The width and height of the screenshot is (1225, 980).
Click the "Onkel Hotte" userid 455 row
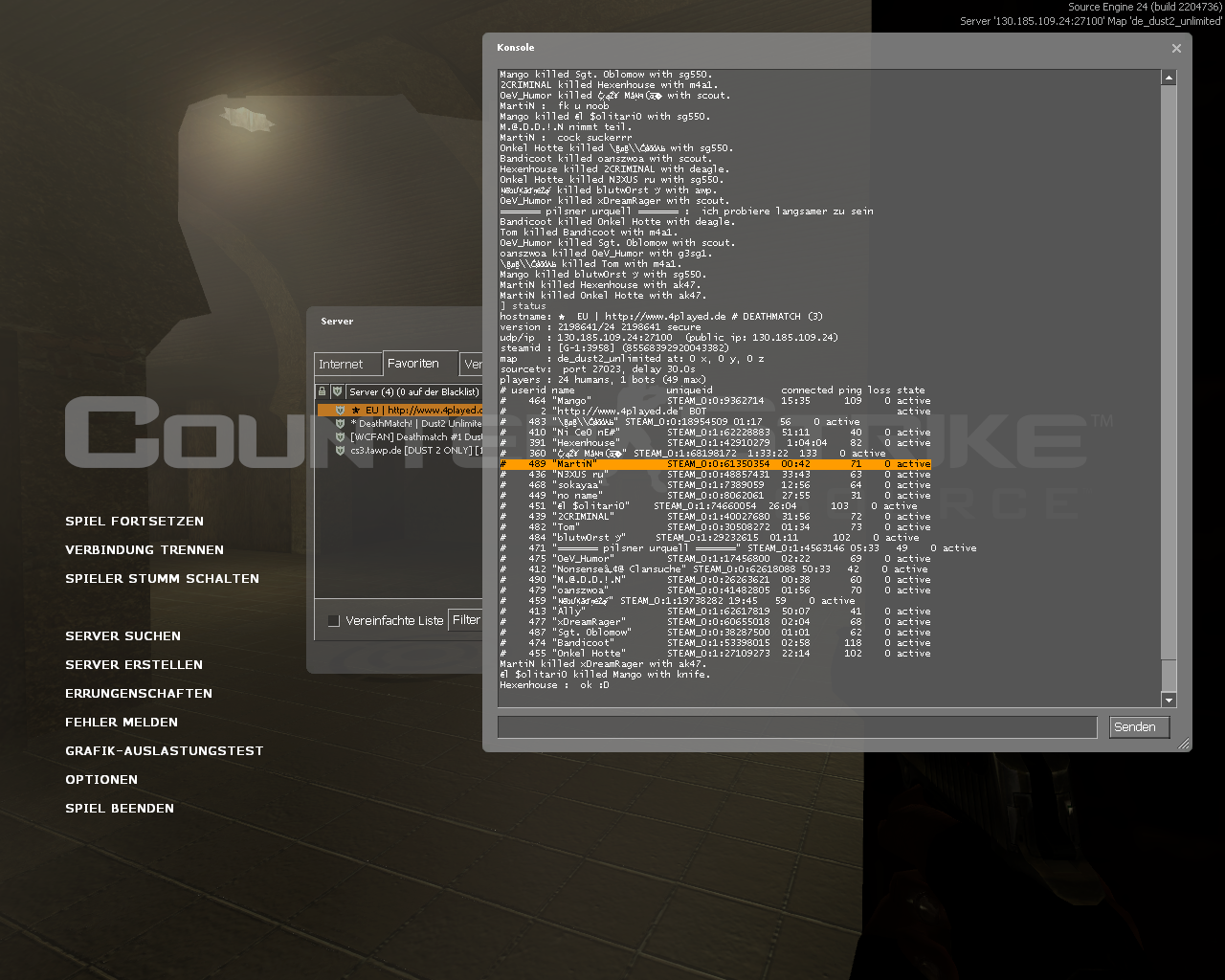click(715, 654)
